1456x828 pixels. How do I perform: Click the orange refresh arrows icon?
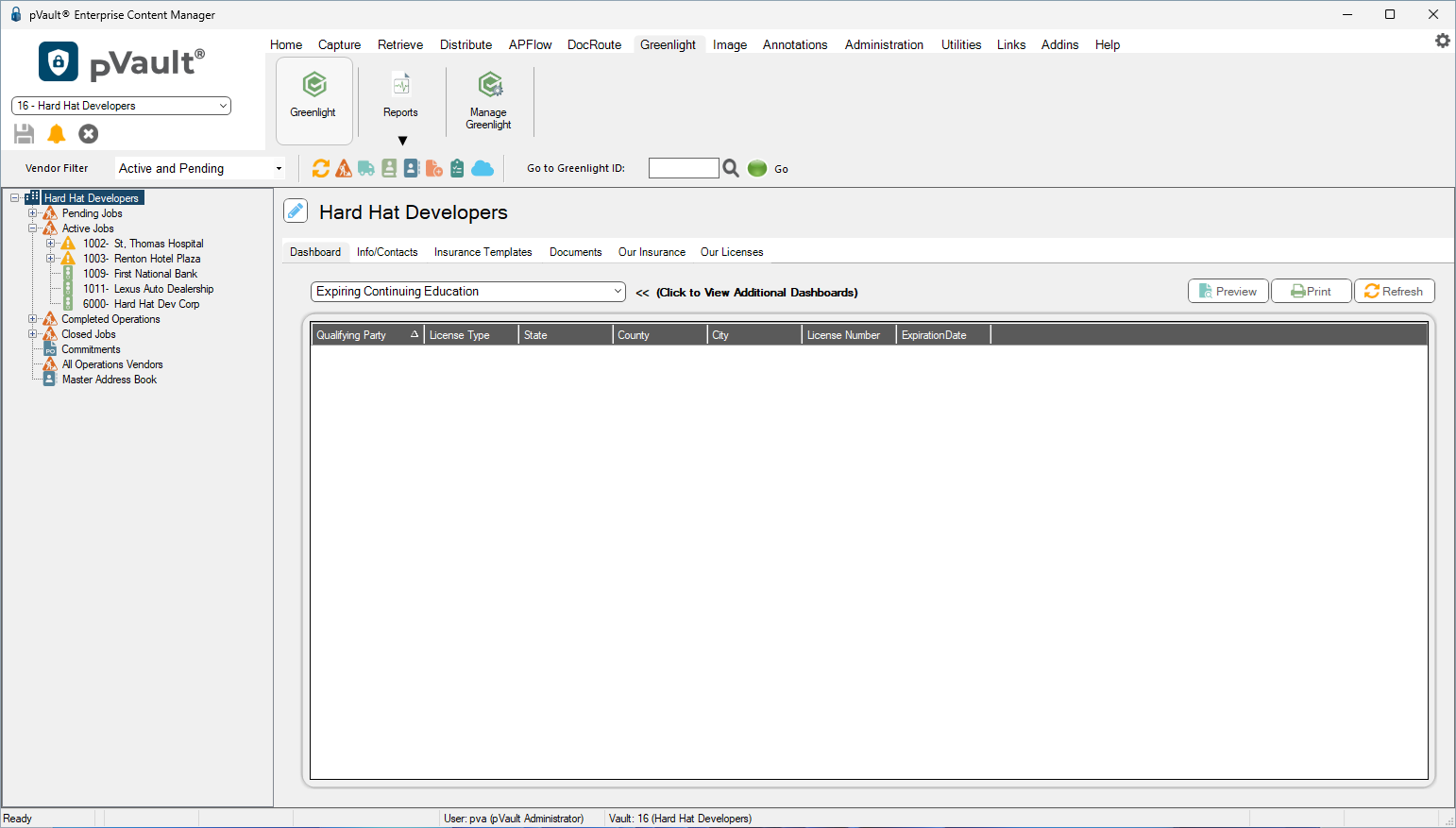[x=321, y=168]
